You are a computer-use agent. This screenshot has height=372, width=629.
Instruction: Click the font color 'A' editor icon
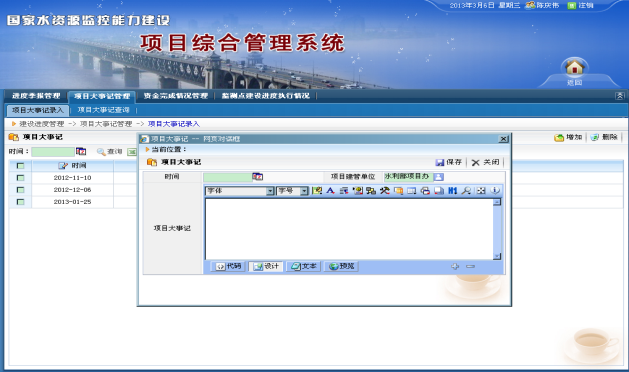pyautogui.click(x=330, y=191)
